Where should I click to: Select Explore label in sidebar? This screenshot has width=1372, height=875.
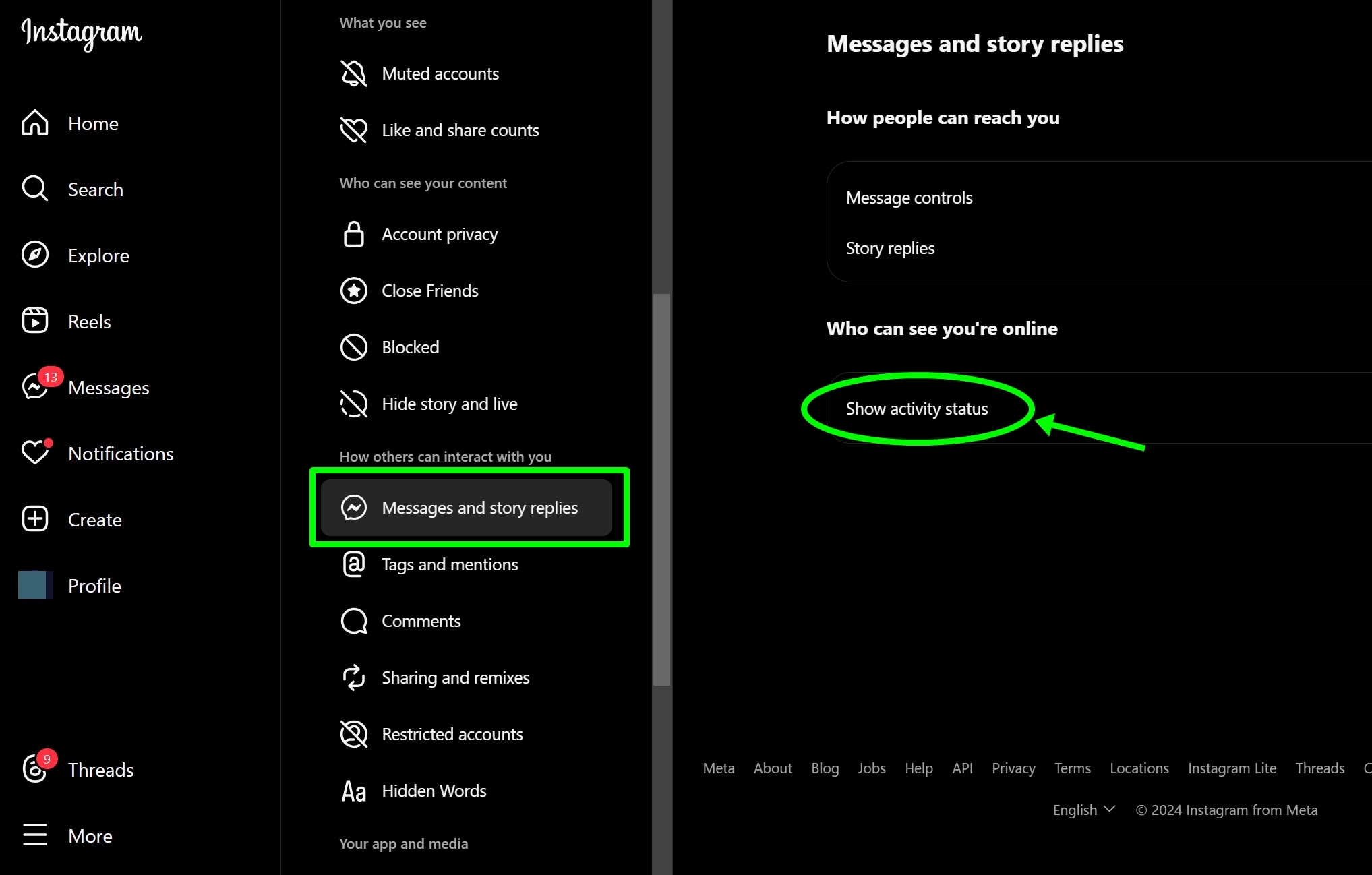pyautogui.click(x=98, y=256)
